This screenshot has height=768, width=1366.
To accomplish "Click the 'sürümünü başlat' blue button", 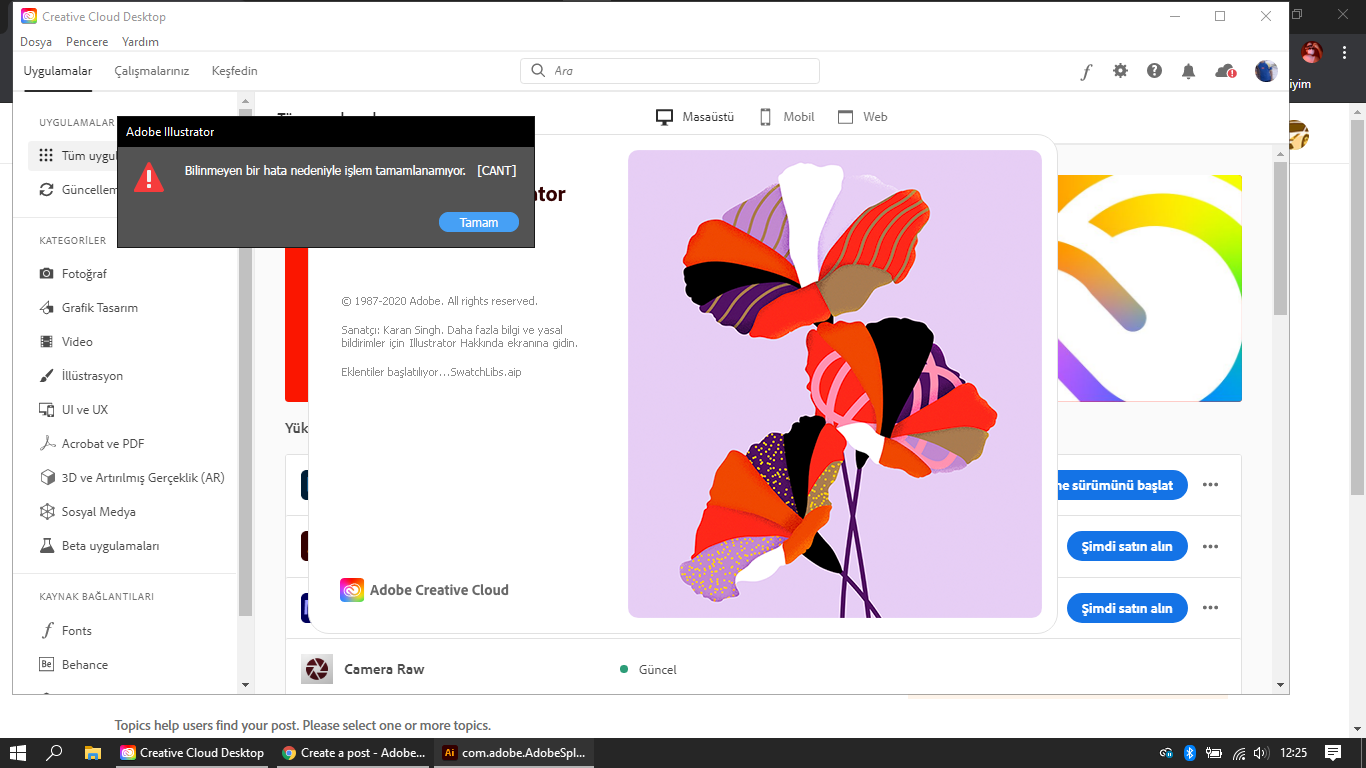I will [1122, 486].
